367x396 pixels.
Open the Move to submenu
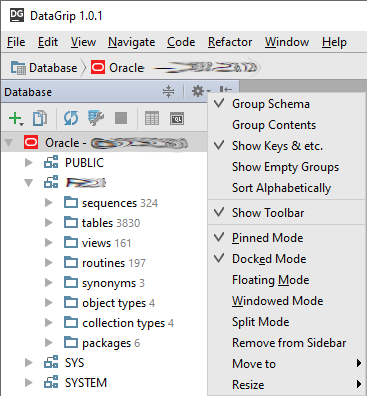pyautogui.click(x=287, y=364)
